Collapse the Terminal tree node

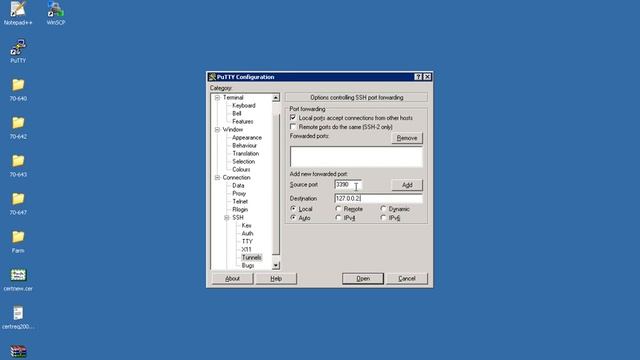pos(217,98)
